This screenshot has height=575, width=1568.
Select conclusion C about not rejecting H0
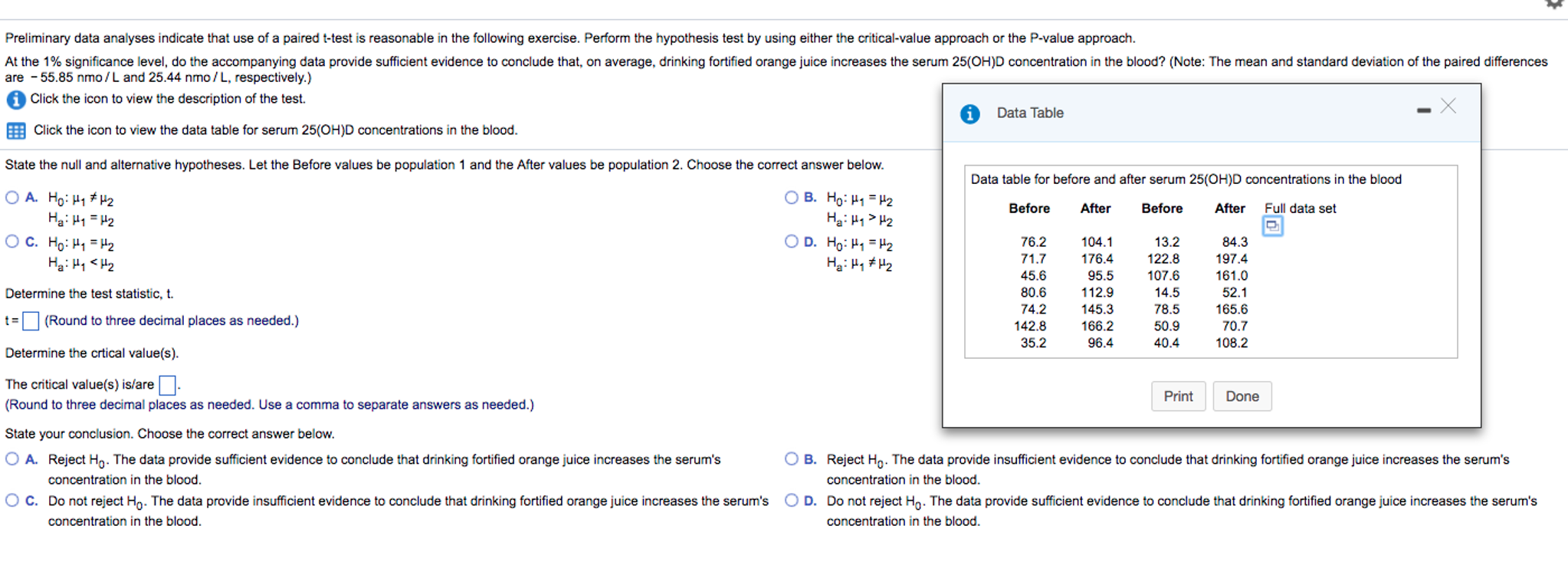pyautogui.click(x=11, y=500)
